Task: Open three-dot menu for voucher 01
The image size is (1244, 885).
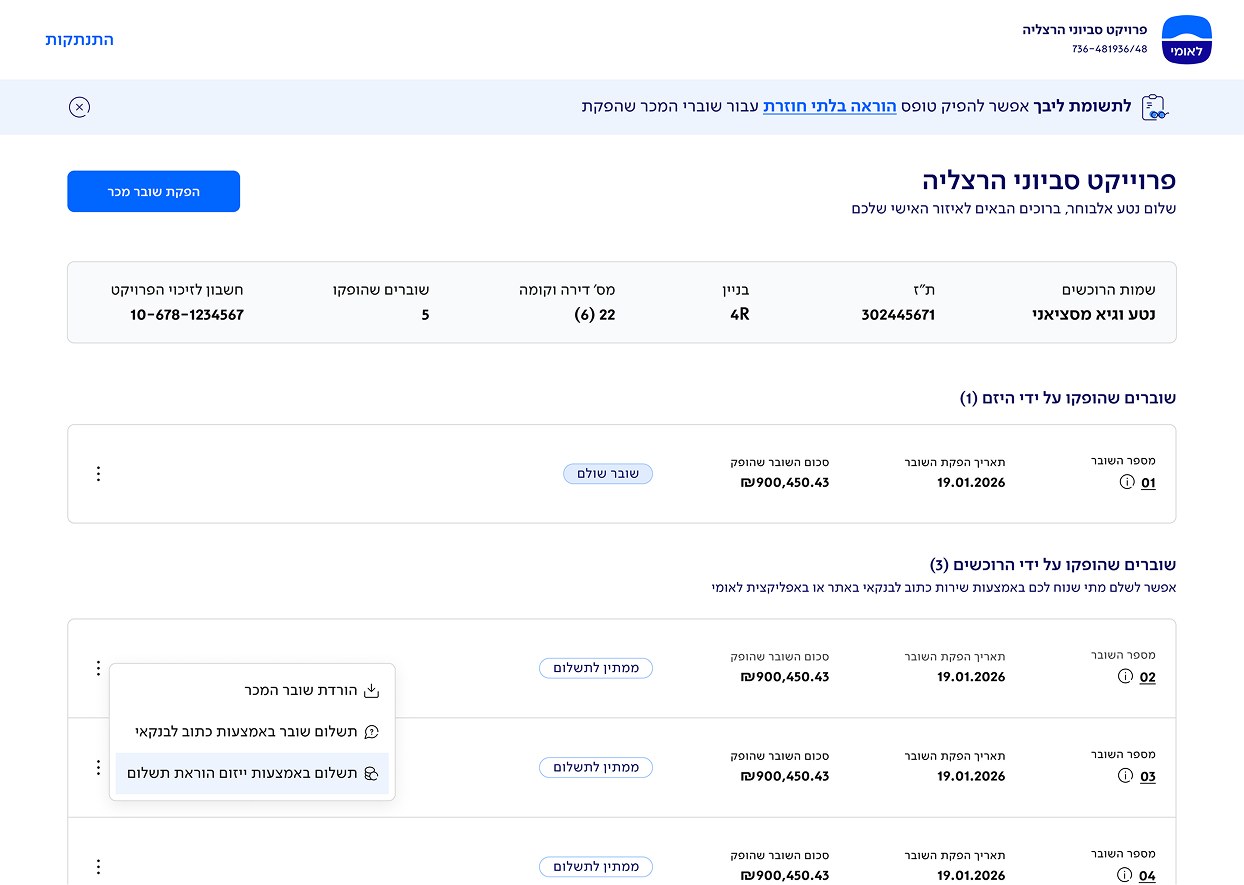Action: pyautogui.click(x=98, y=474)
